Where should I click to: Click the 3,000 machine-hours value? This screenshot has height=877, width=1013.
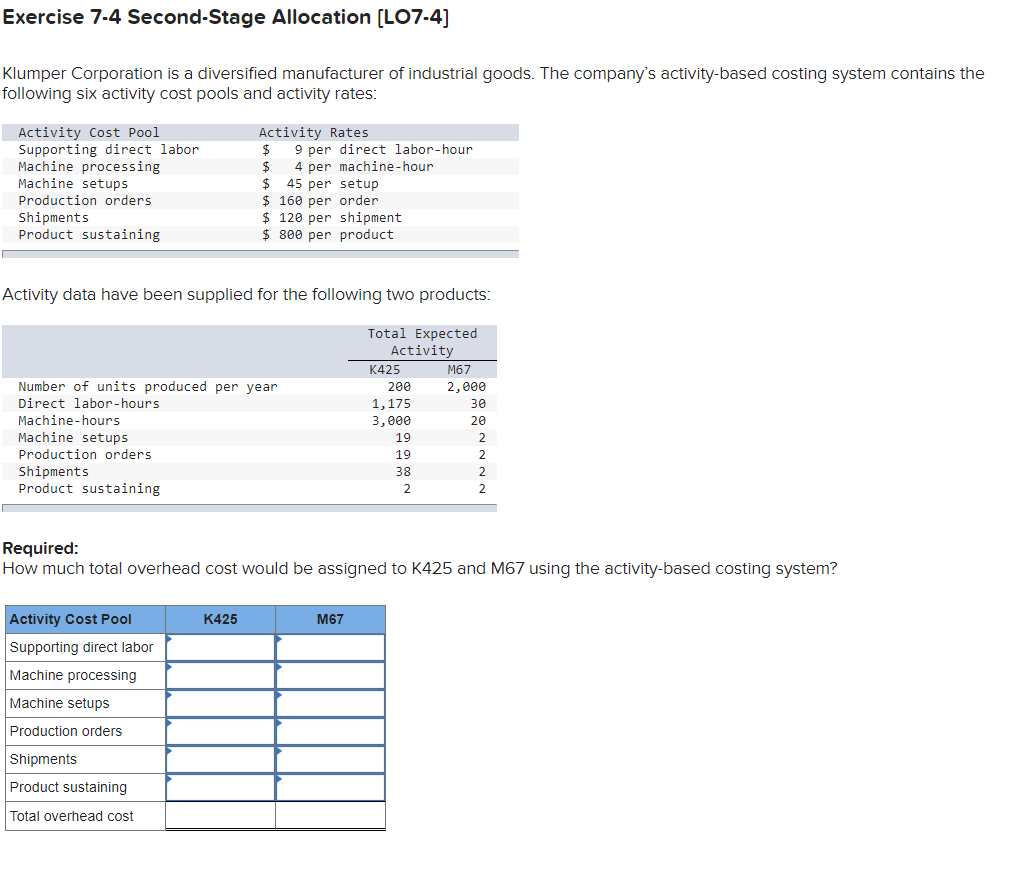click(391, 421)
